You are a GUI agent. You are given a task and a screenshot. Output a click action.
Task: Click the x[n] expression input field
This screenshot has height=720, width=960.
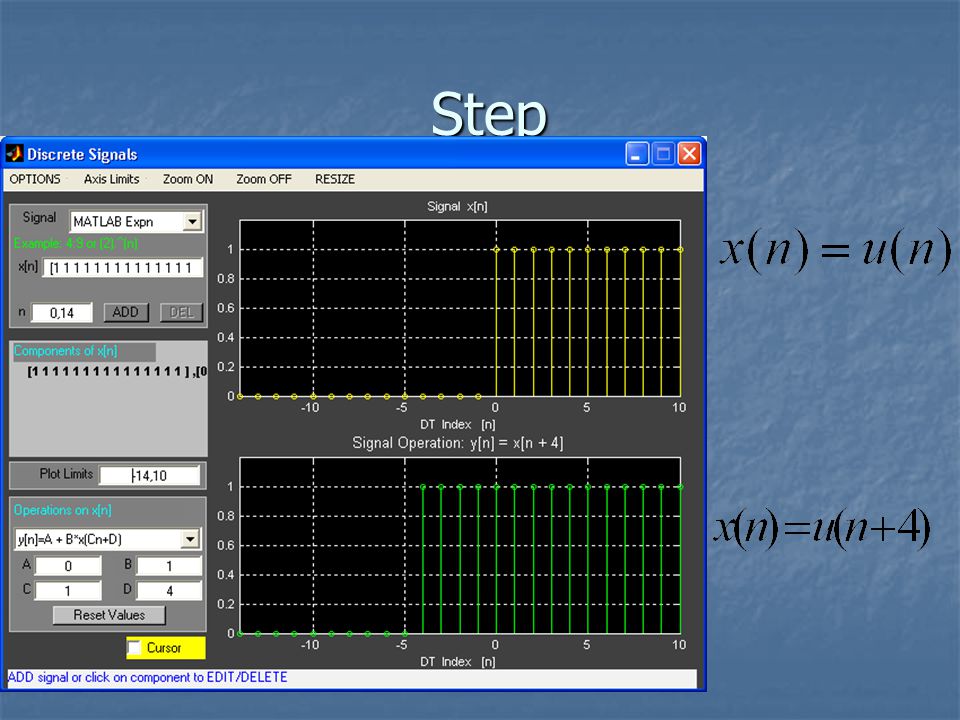click(x=122, y=268)
